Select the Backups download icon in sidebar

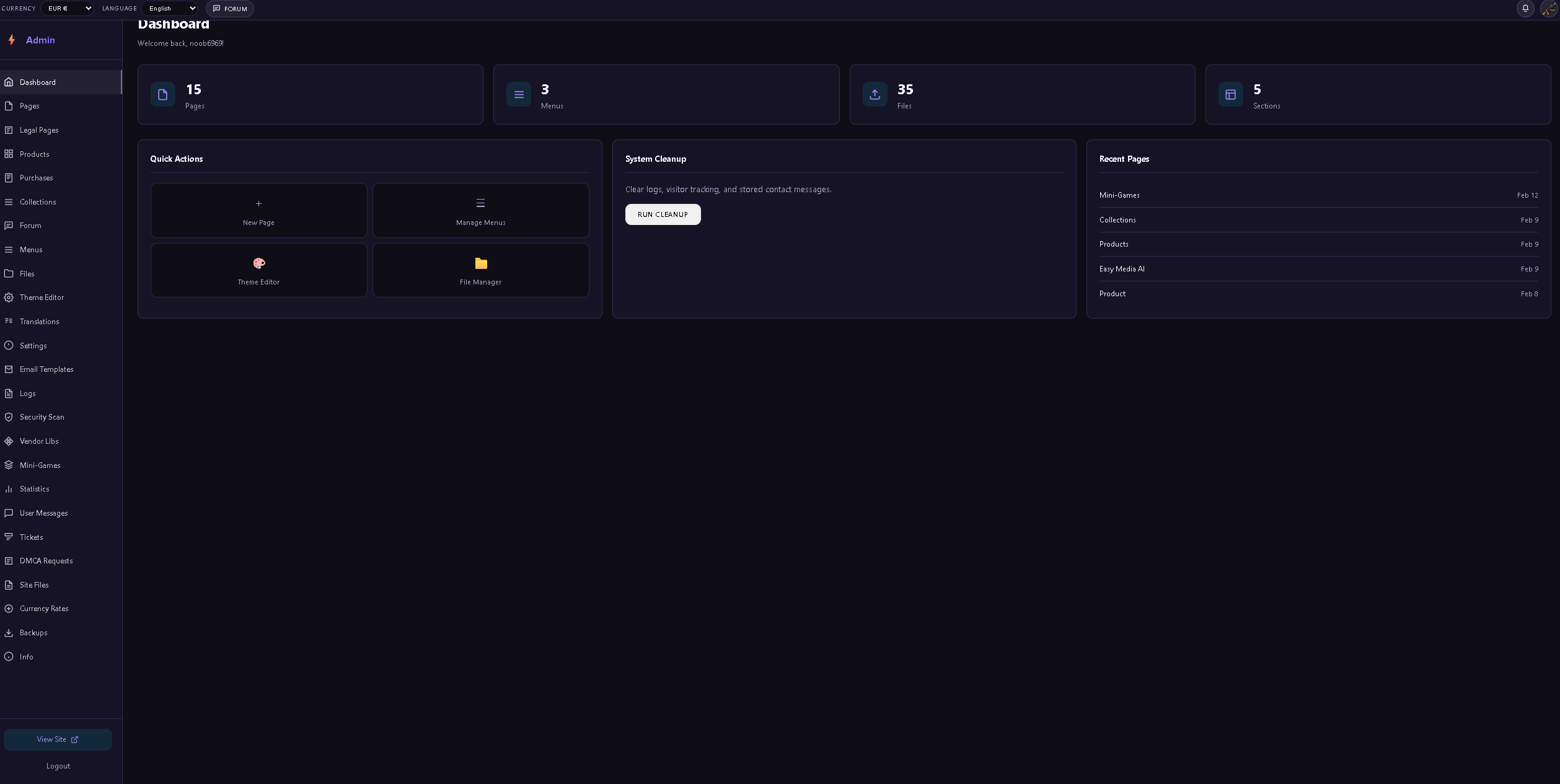[x=9, y=632]
